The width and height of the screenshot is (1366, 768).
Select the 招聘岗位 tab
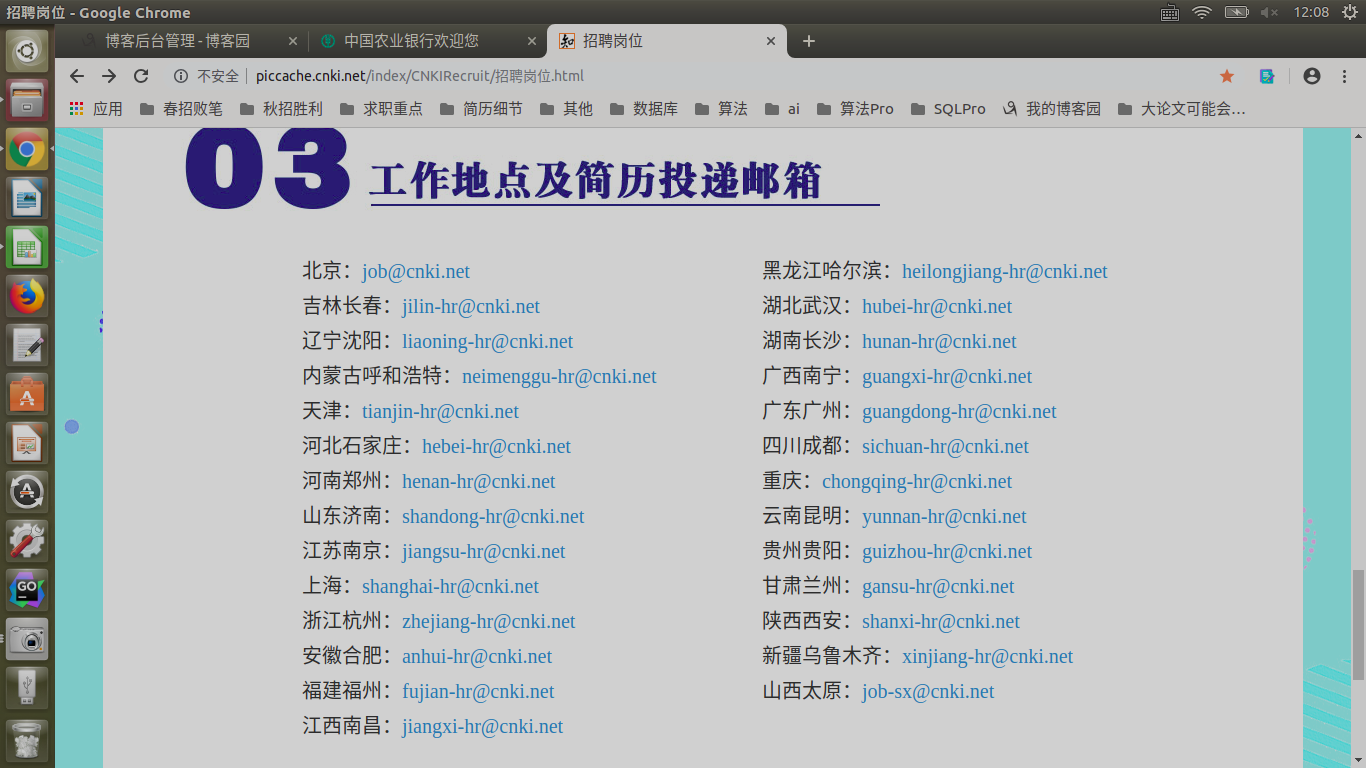[667, 41]
